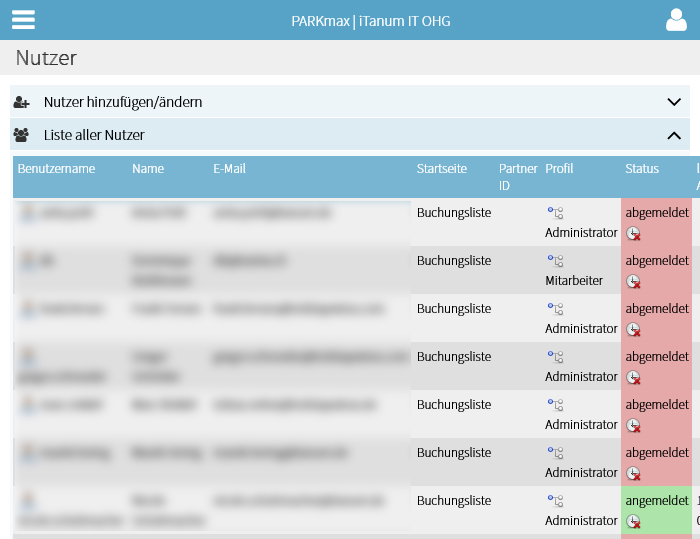Open the user account profile icon
Screen dimensions: 700x539
click(x=676, y=20)
